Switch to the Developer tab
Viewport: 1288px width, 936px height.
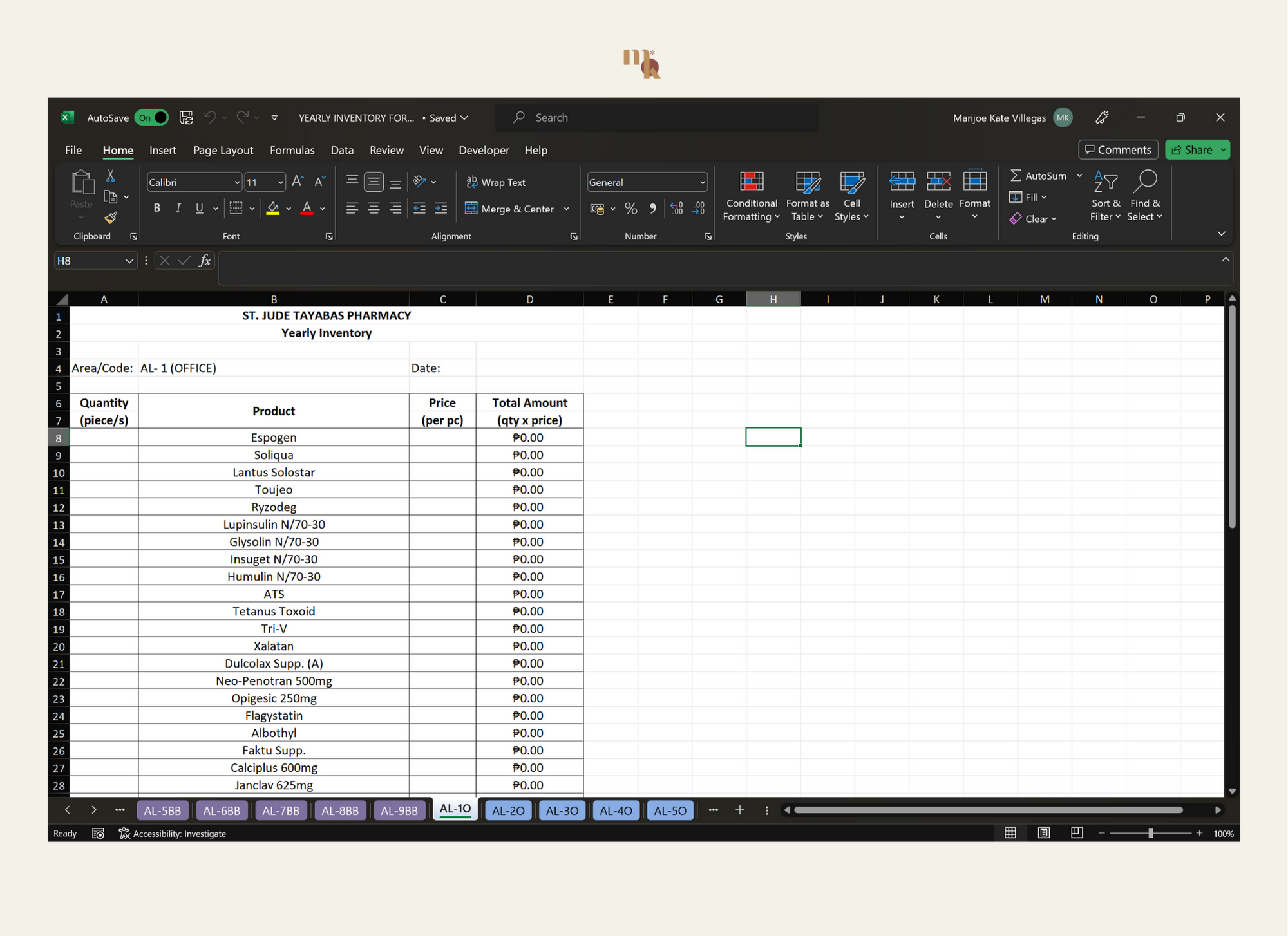[484, 150]
